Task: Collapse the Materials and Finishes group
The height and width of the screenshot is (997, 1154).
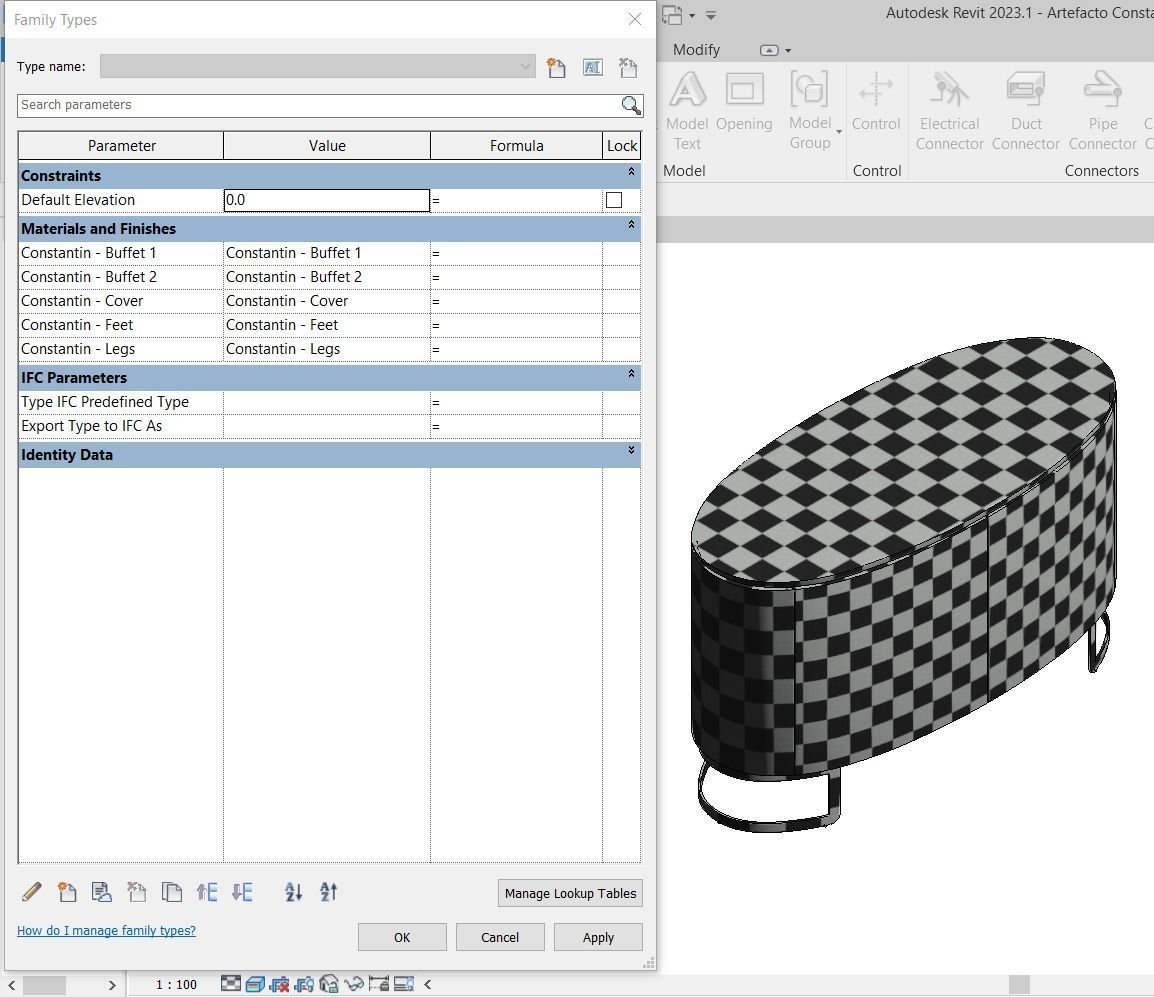Action: point(631,224)
